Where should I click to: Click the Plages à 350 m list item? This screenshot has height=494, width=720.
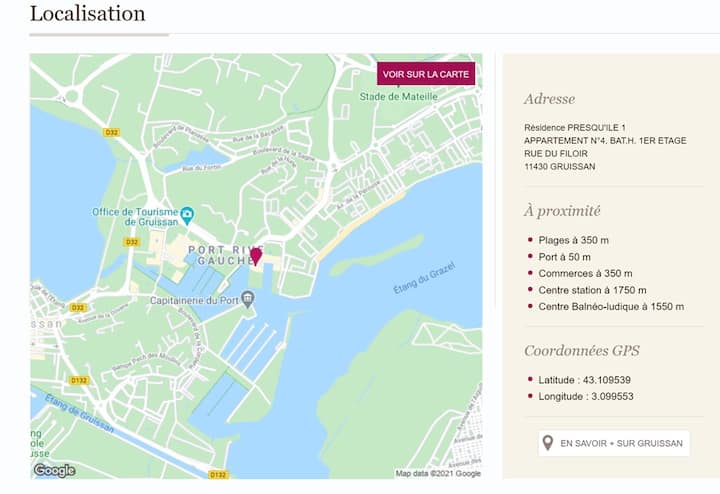coord(573,240)
